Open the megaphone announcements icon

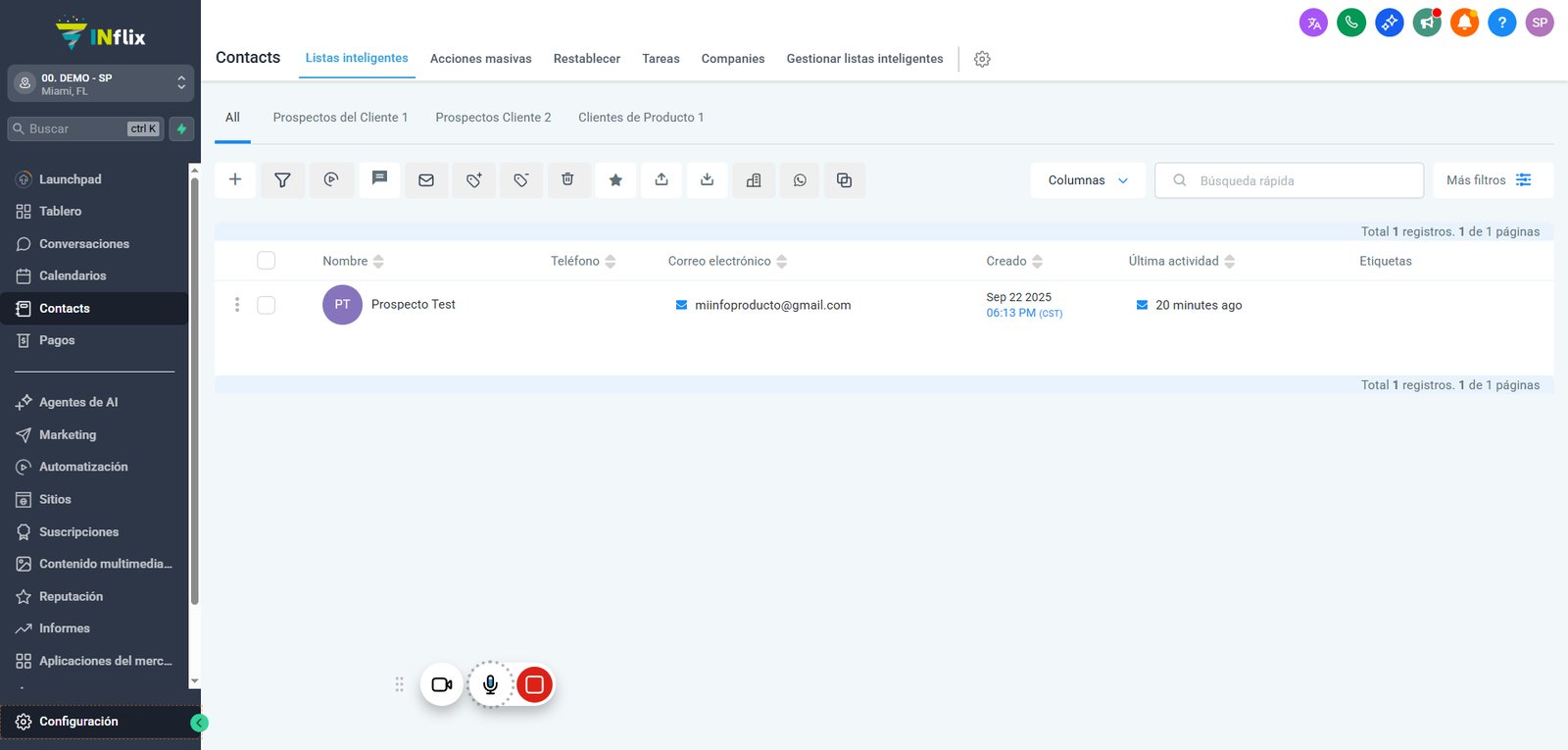pyautogui.click(x=1427, y=23)
